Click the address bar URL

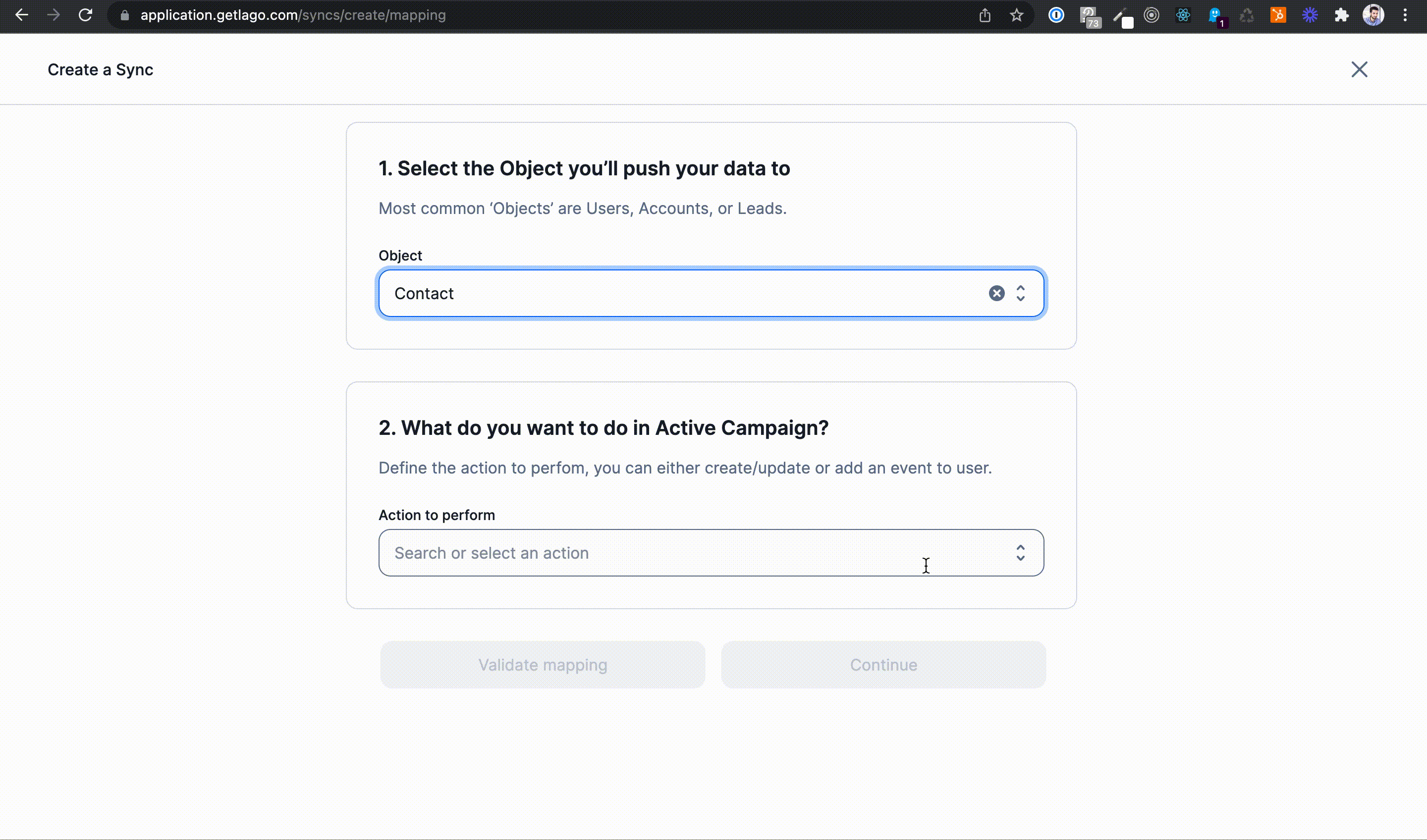pyautogui.click(x=293, y=15)
